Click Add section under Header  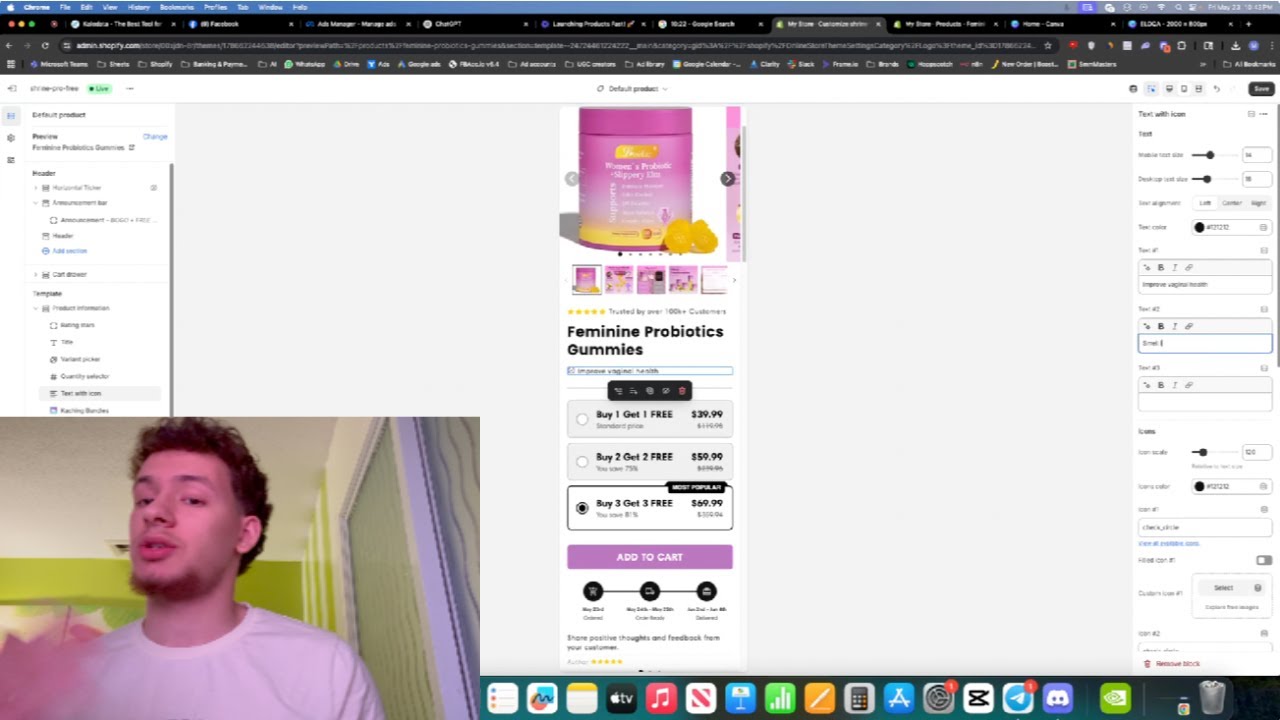[x=70, y=251]
